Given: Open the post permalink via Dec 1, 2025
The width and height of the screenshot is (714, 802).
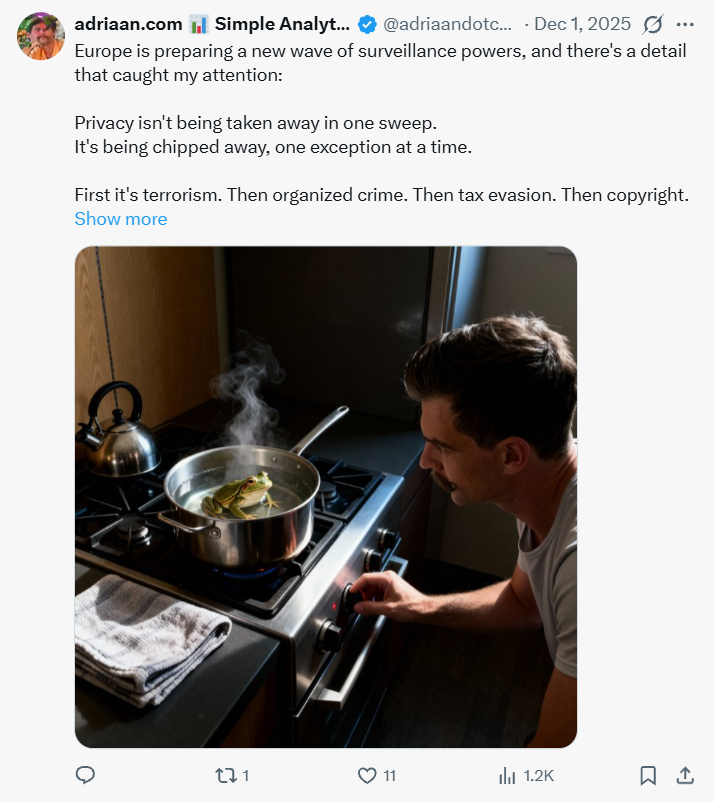Looking at the screenshot, I should 582,24.
